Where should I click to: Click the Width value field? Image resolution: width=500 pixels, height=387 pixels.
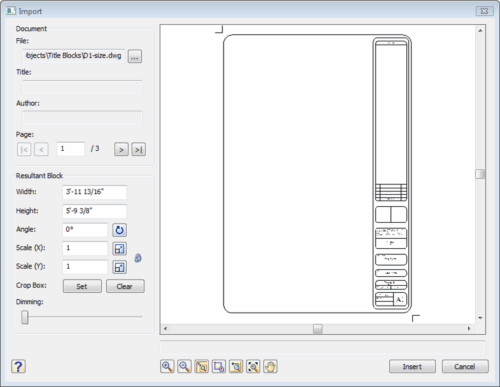(x=95, y=192)
